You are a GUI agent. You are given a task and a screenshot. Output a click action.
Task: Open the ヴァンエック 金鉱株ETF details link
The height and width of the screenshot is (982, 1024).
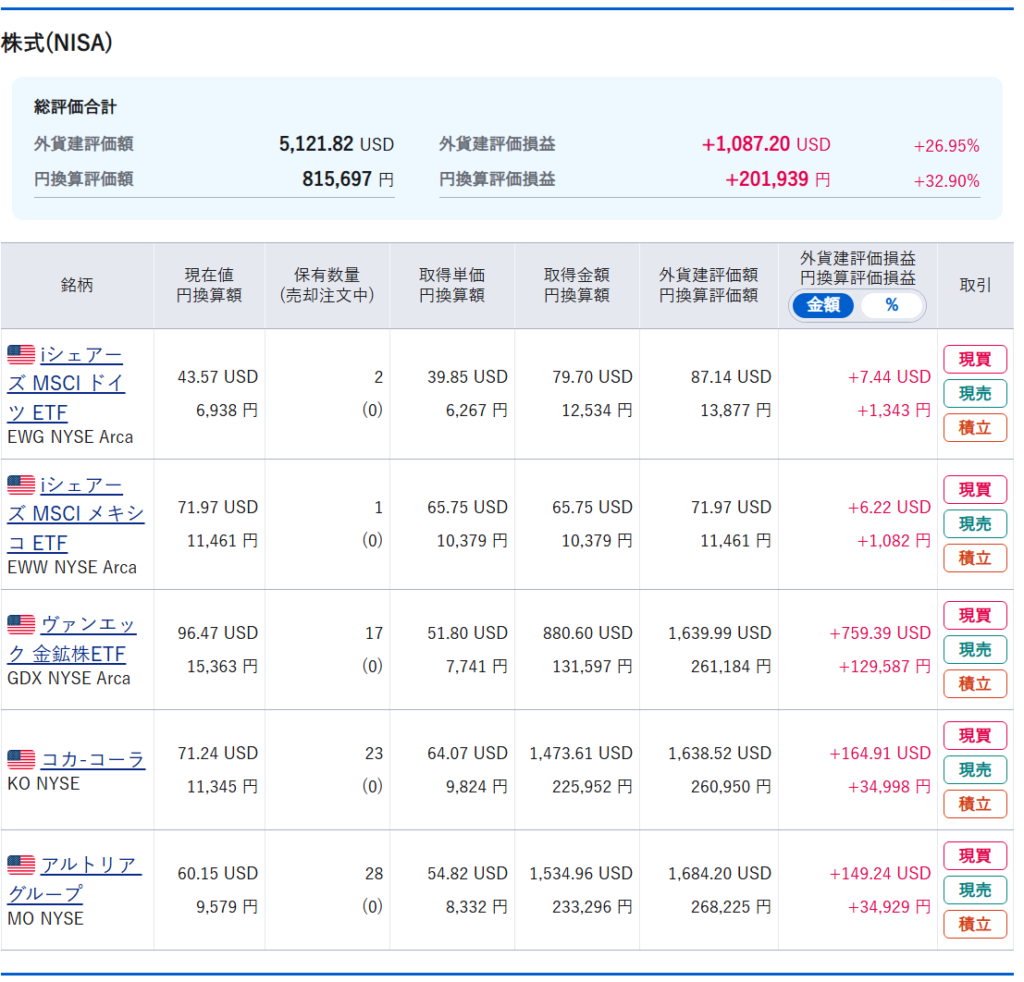pyautogui.click(x=72, y=640)
